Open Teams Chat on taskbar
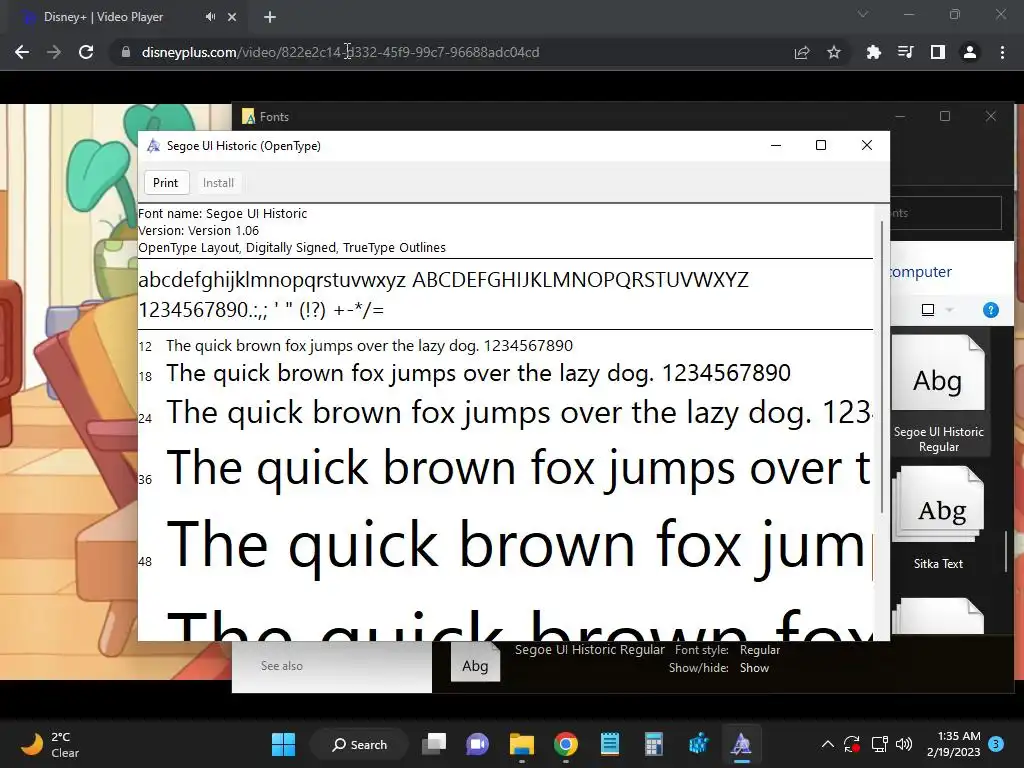This screenshot has width=1024, height=768. pyautogui.click(x=477, y=744)
